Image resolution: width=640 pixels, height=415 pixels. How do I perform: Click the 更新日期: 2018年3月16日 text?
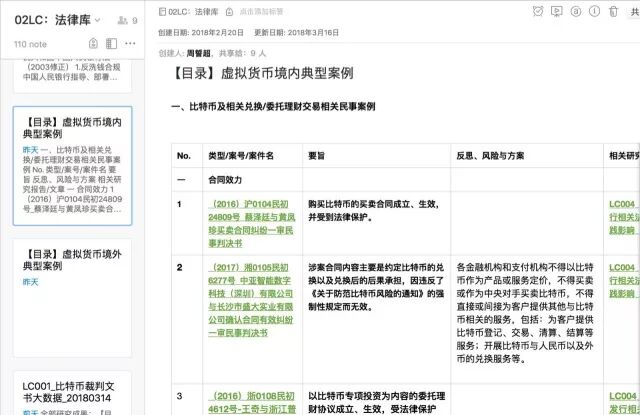(x=297, y=33)
